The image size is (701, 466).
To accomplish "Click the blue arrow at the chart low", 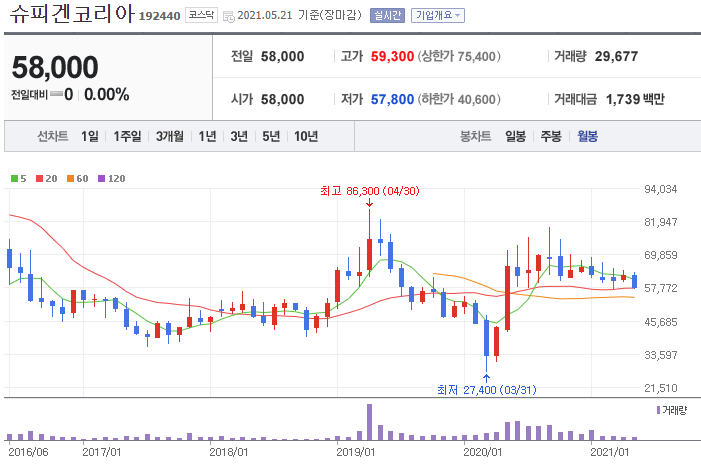I will click(x=486, y=379).
